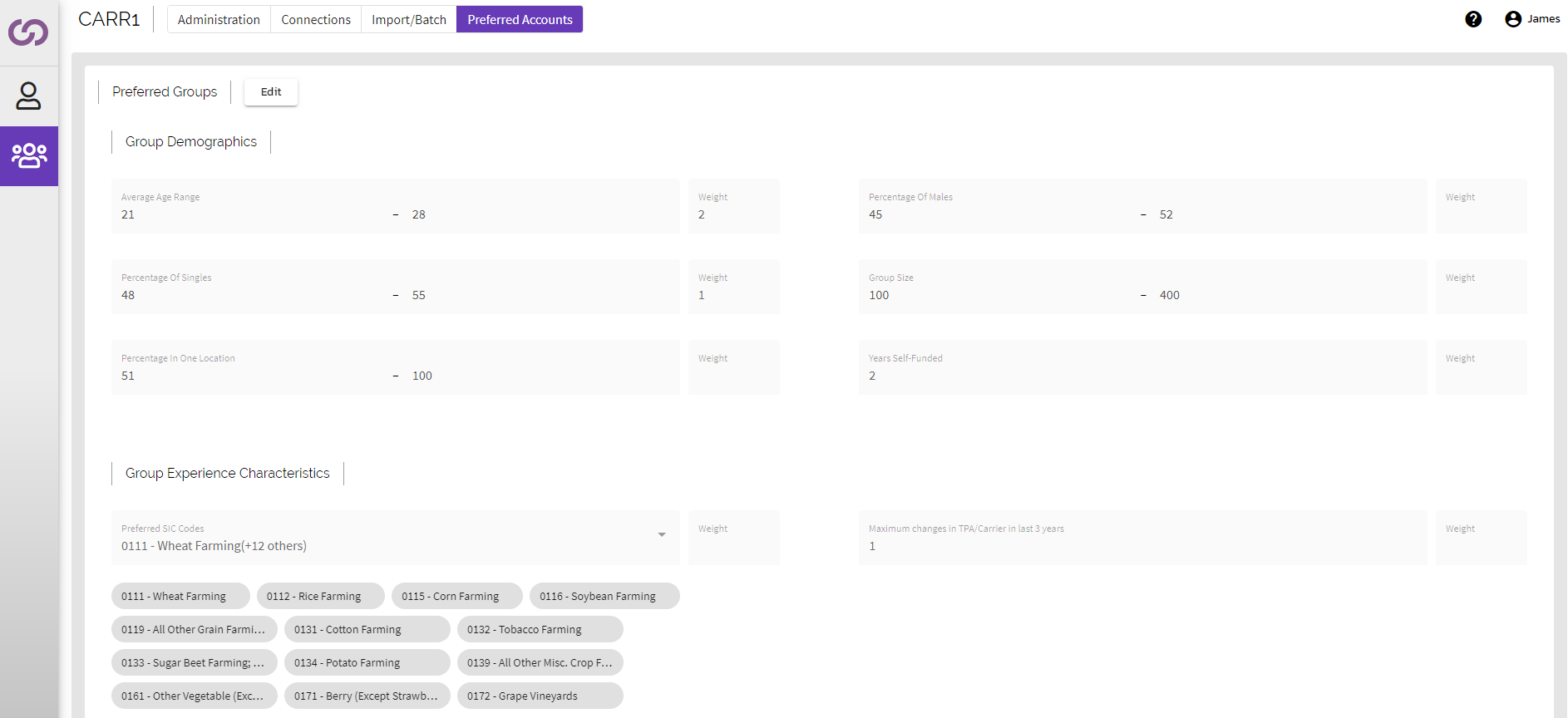Open the help question mark icon

(1472, 19)
